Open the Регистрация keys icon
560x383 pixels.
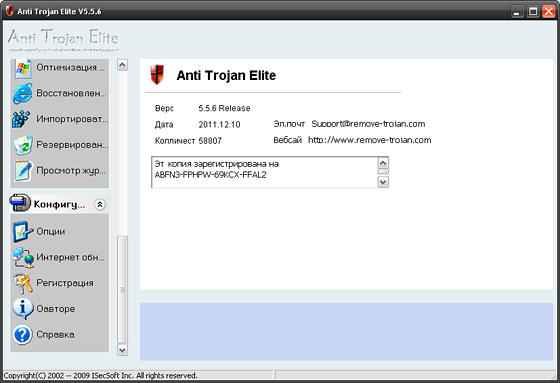[x=24, y=283]
